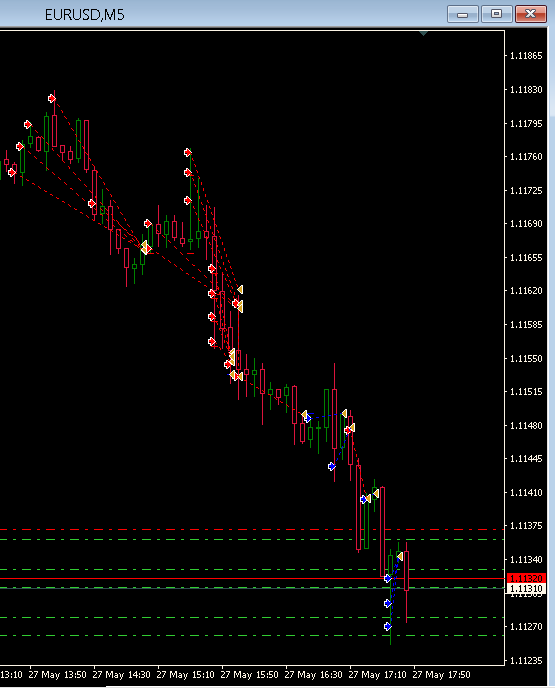Select the red sell arrow near 1.11760
The height and width of the screenshot is (688, 555).
click(x=188, y=153)
